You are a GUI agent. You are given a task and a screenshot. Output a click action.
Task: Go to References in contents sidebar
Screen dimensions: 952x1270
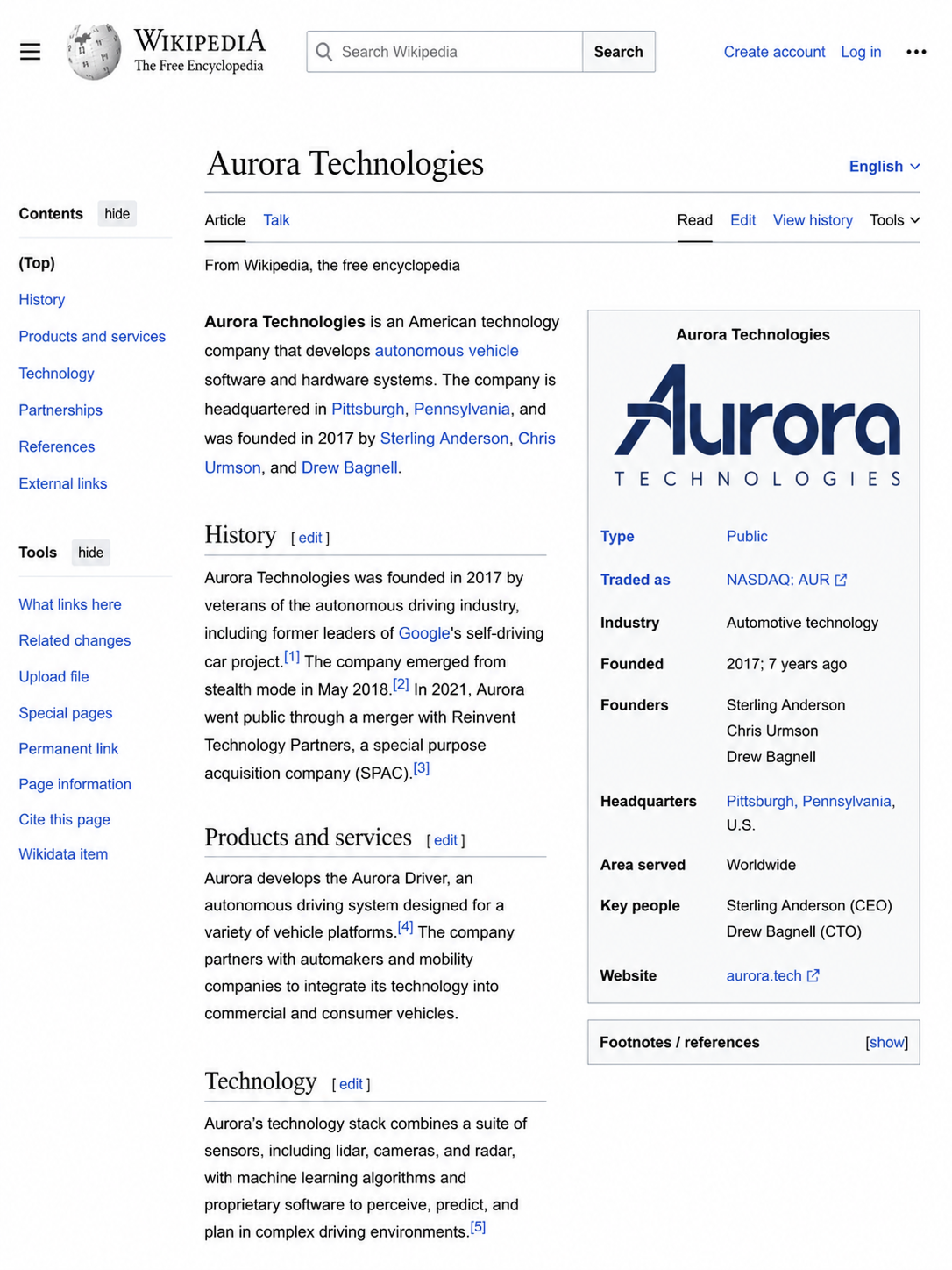point(57,447)
